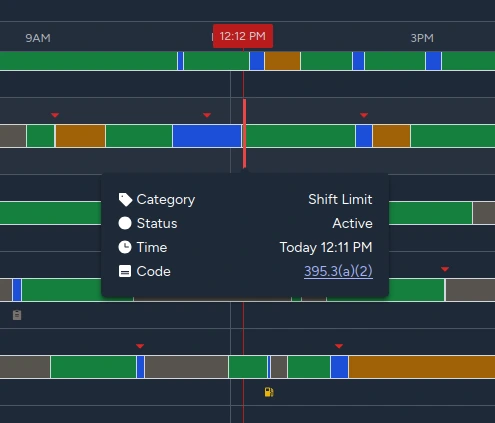Click the Status label in the tooltip
The width and height of the screenshot is (495, 423).
click(x=157, y=223)
